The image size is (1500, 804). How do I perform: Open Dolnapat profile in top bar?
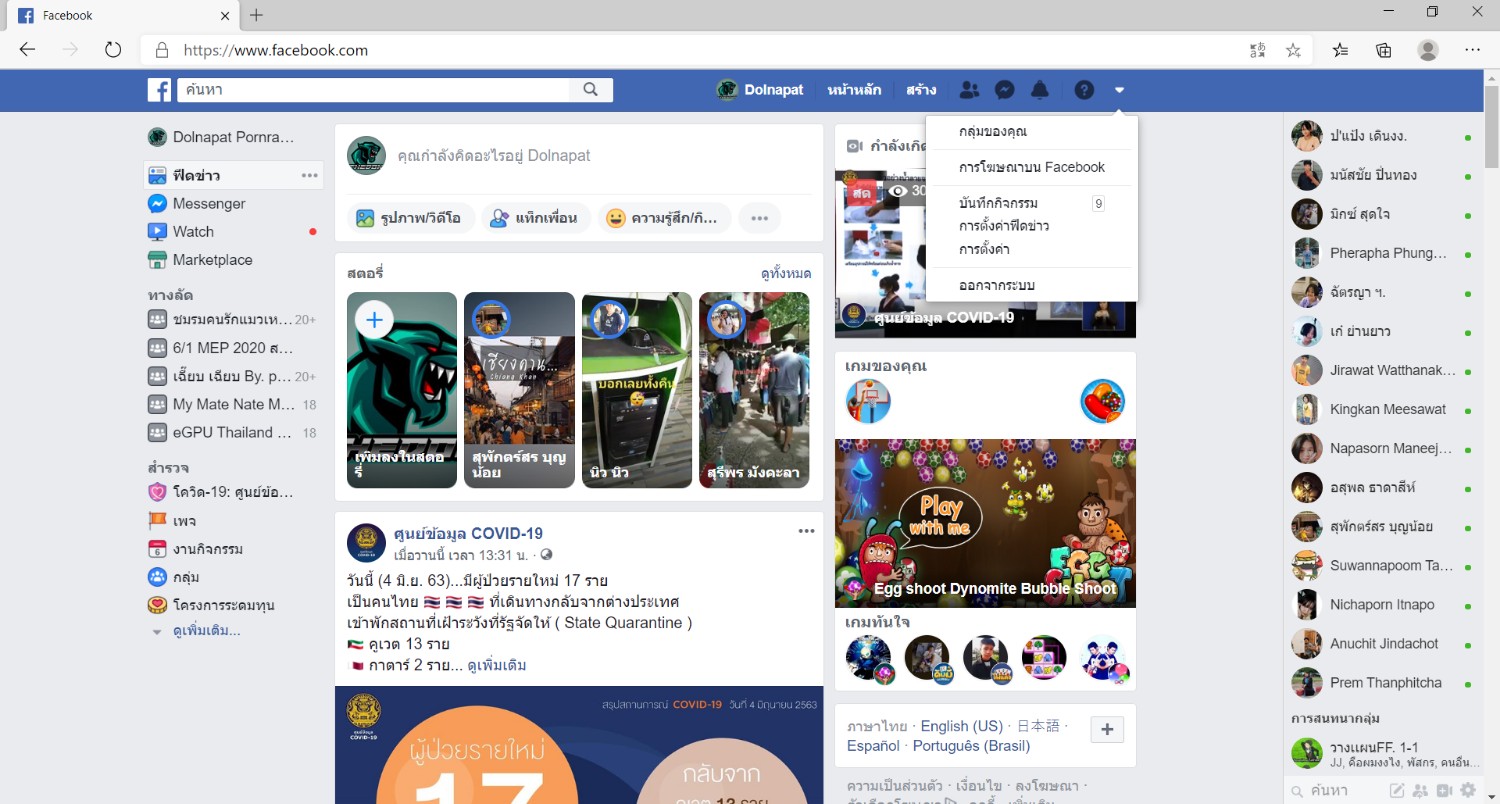click(x=760, y=90)
